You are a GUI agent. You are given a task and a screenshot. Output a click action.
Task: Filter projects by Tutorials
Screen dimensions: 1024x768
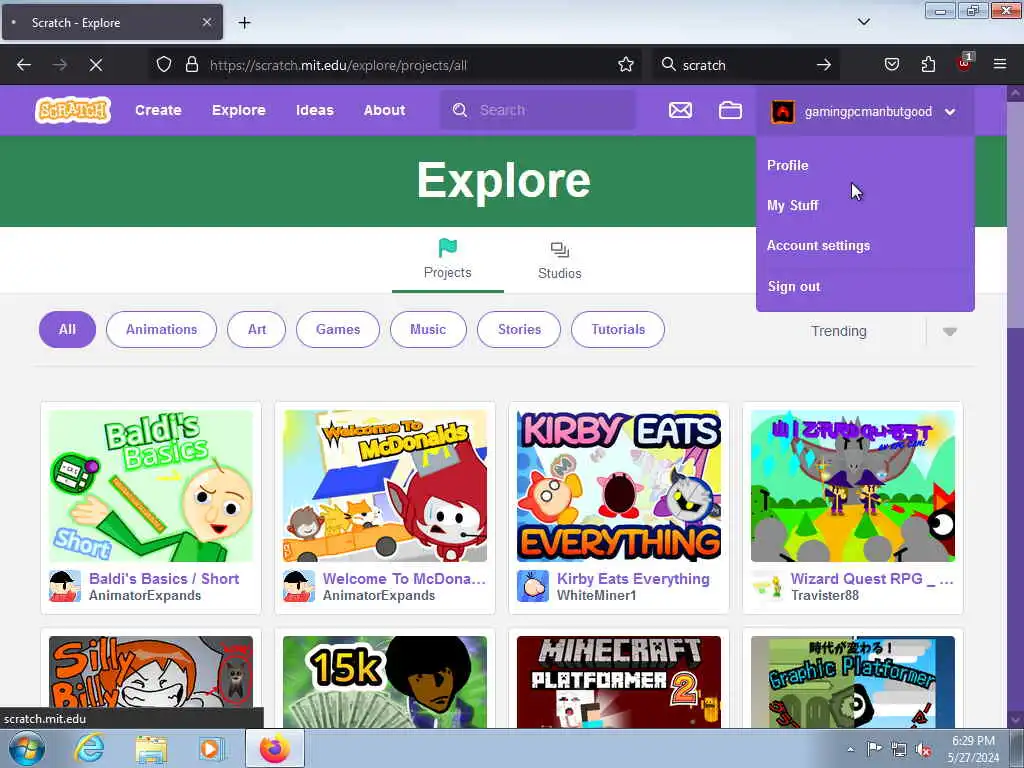click(x=618, y=330)
